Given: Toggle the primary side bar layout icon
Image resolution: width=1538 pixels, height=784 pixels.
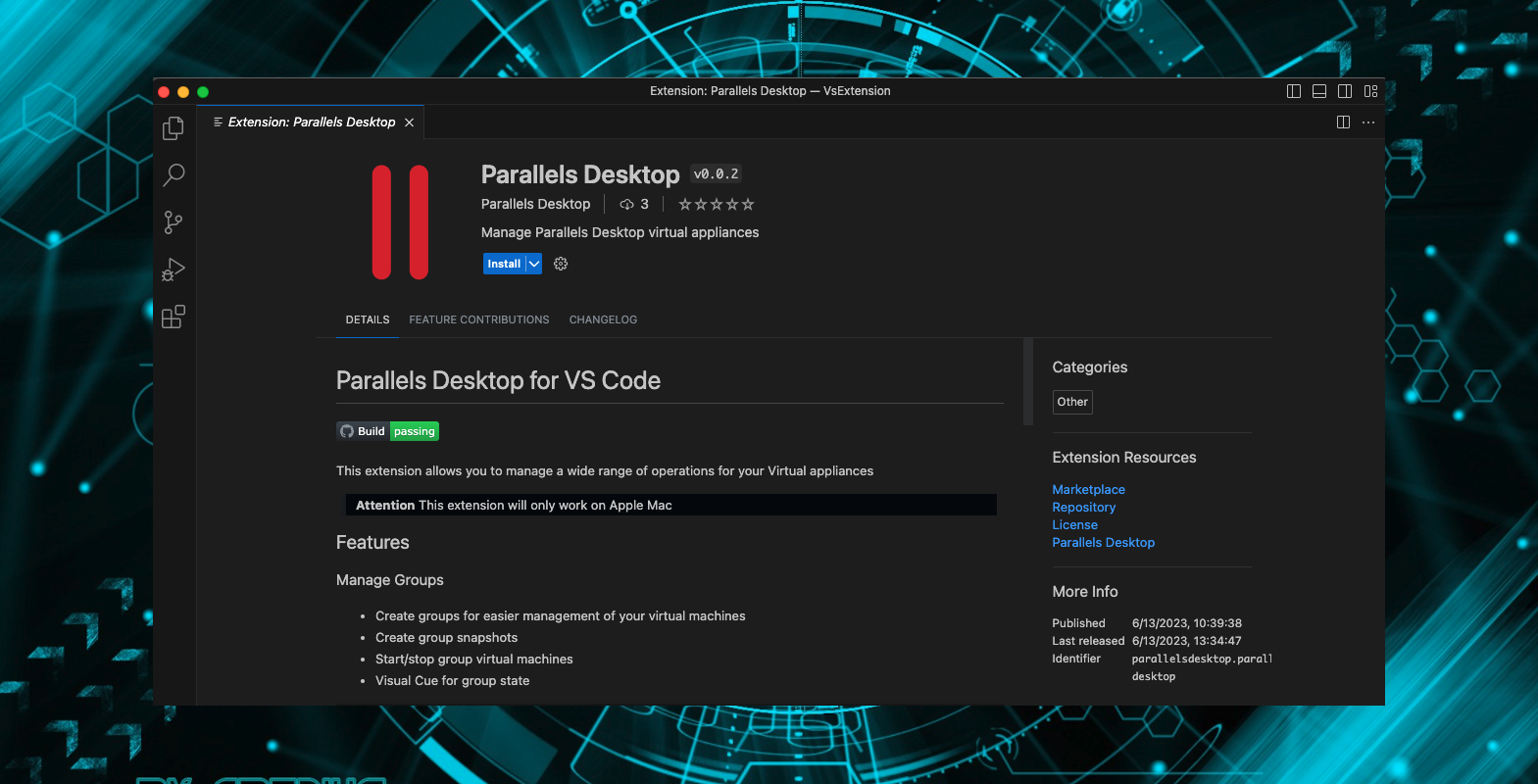Looking at the screenshot, I should tap(1294, 91).
